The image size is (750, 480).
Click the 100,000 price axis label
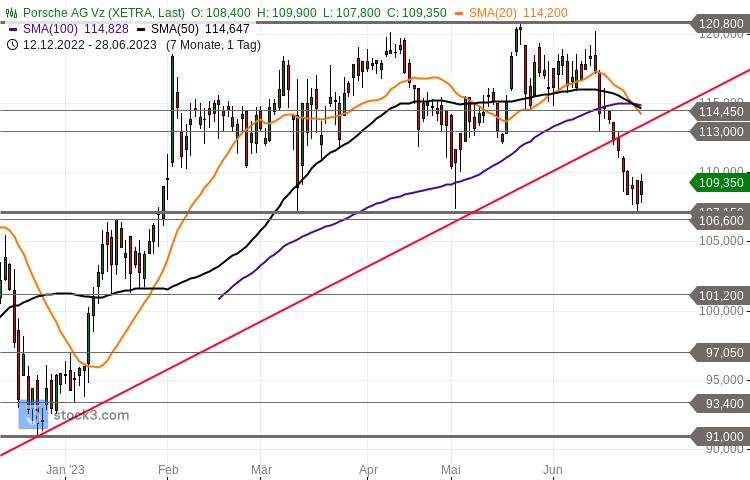pyautogui.click(x=721, y=311)
